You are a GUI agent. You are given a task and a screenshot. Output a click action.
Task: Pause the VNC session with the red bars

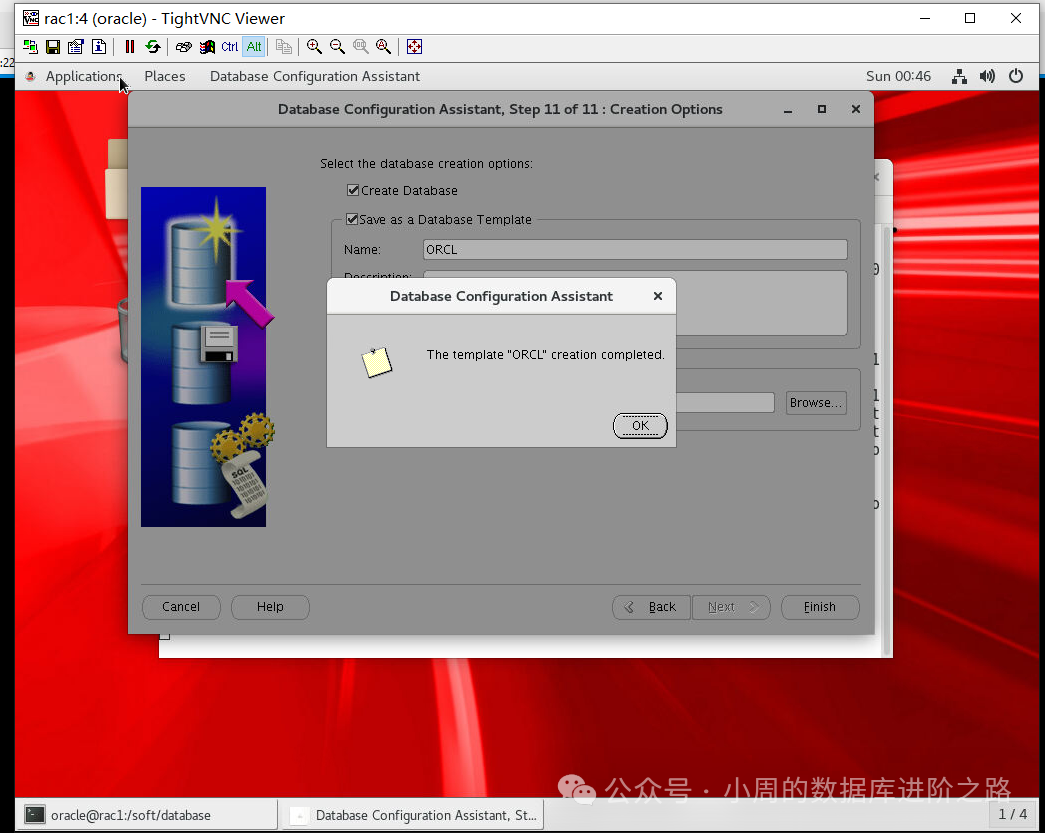(129, 47)
